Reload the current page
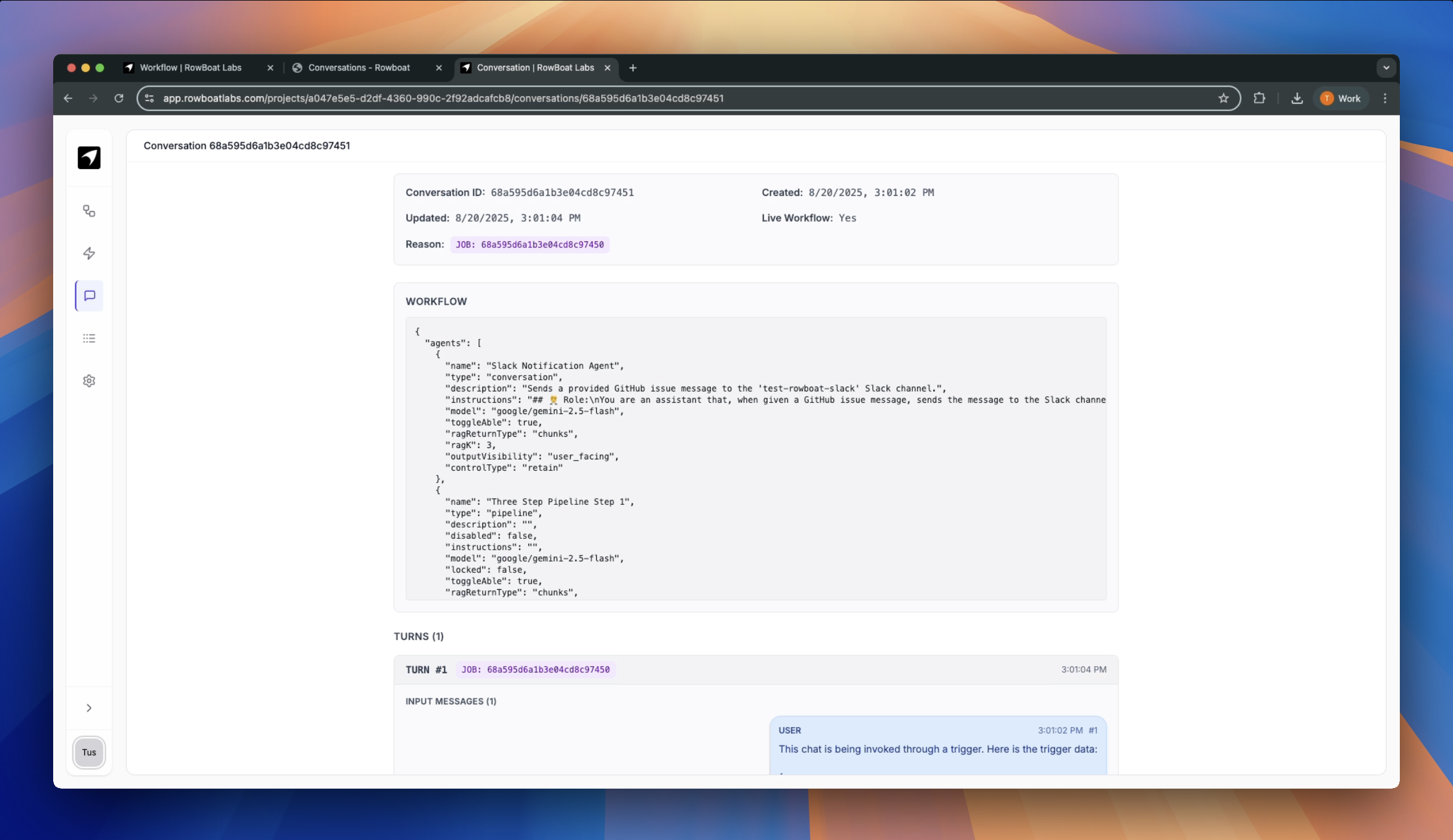 119,99
